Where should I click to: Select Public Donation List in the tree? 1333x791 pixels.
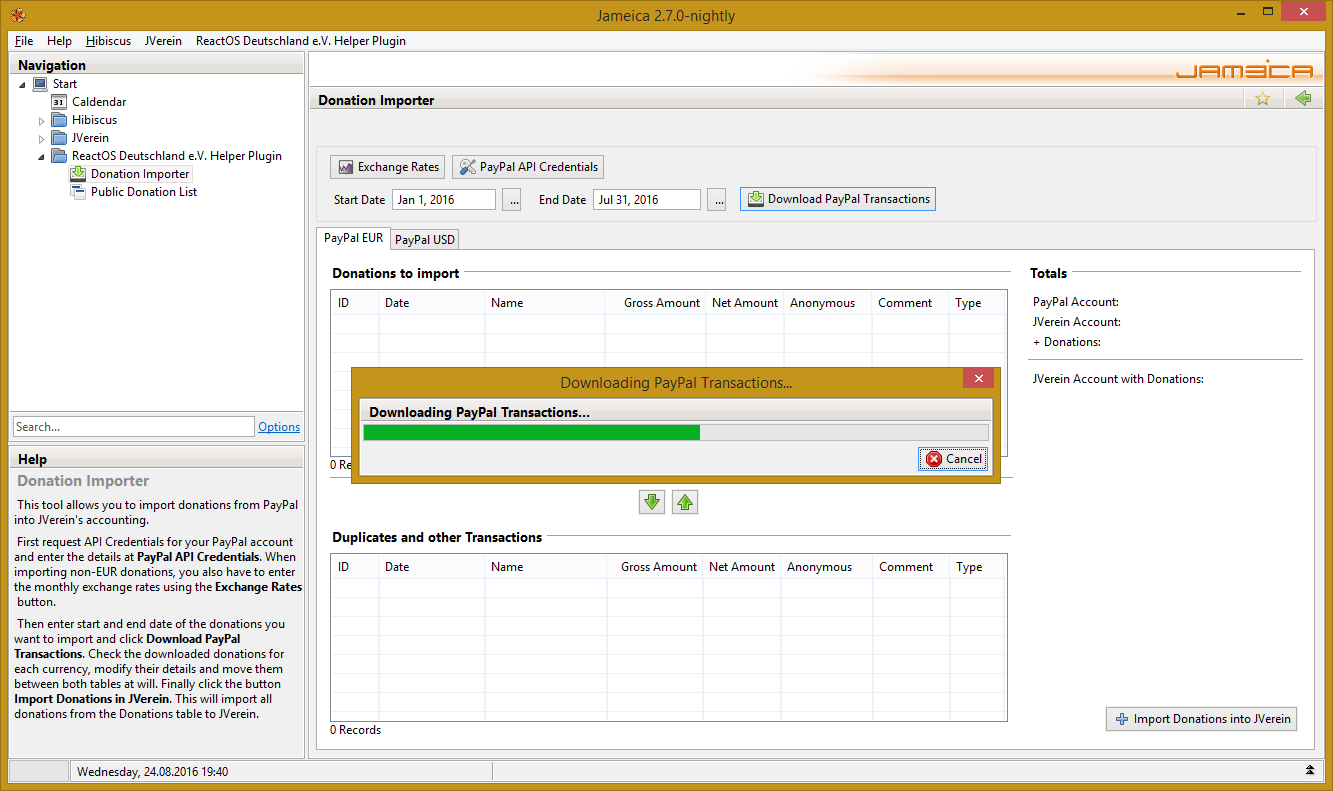tap(143, 192)
